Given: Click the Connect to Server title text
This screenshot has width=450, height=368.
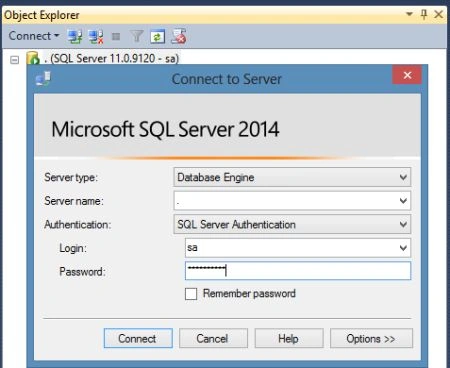Looking at the screenshot, I should pyautogui.click(x=227, y=79).
